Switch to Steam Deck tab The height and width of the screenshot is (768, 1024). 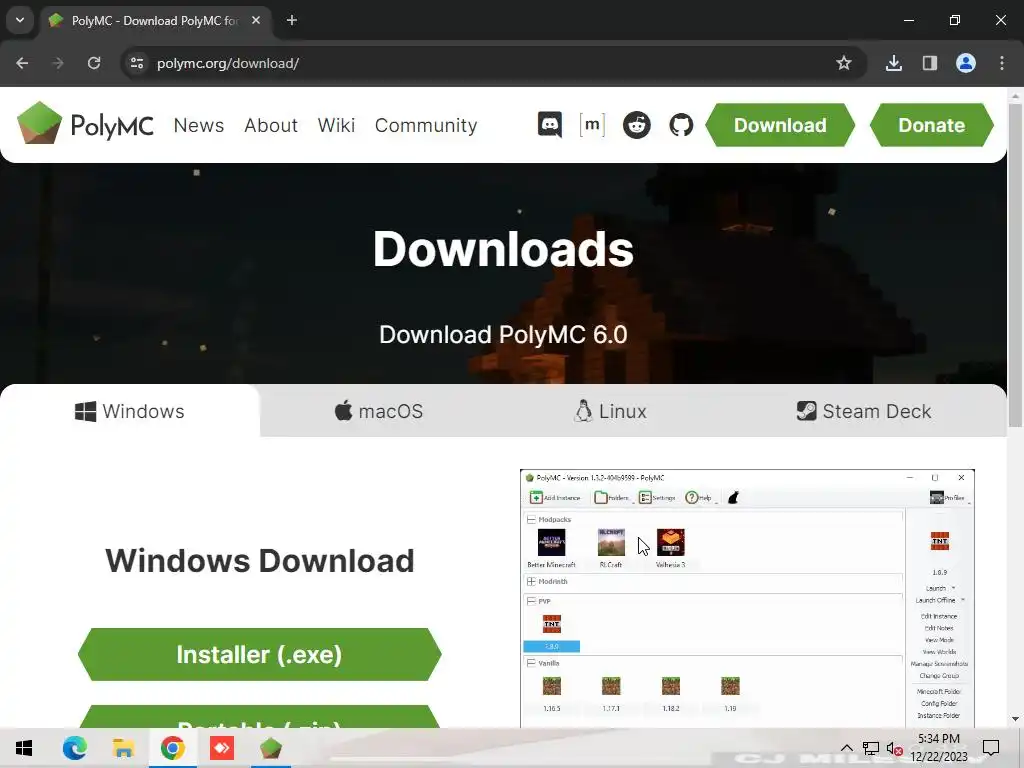point(864,411)
